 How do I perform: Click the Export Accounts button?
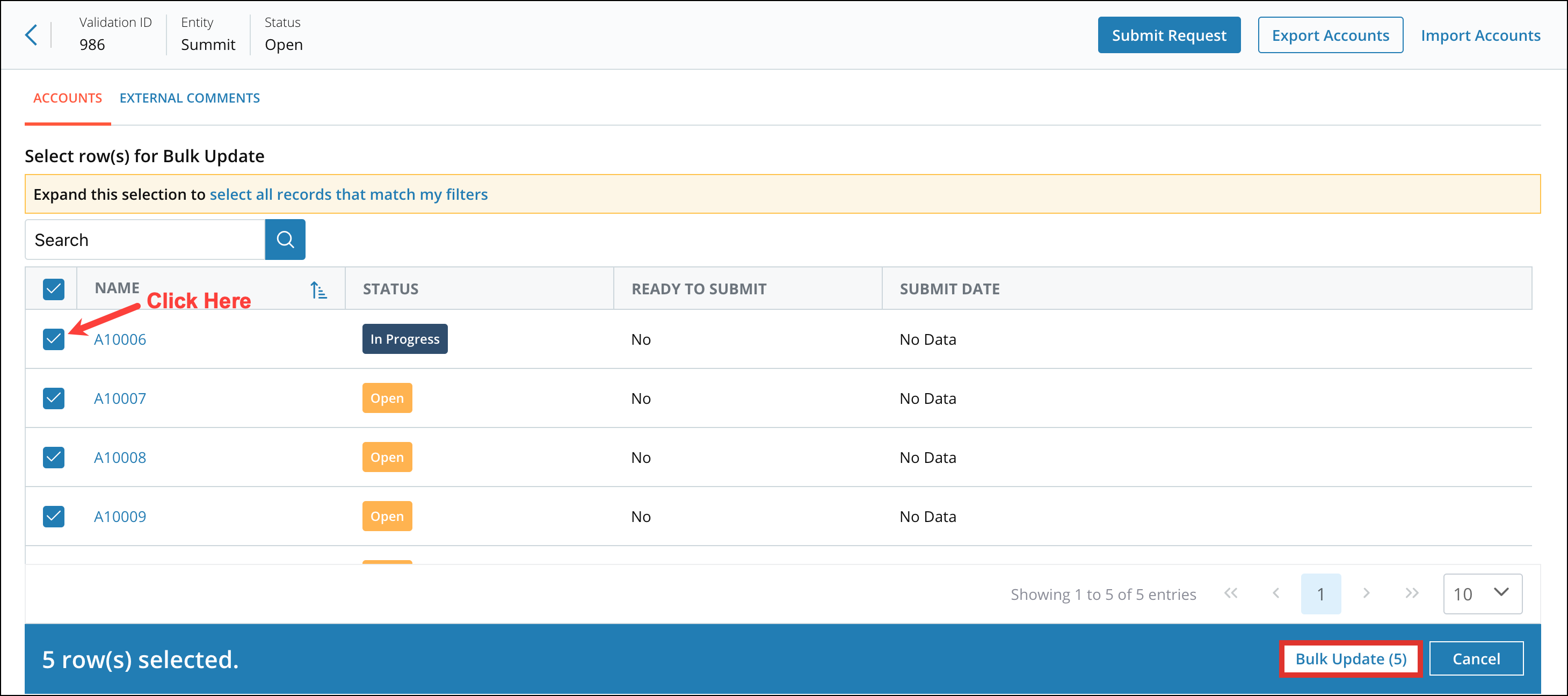[1330, 35]
